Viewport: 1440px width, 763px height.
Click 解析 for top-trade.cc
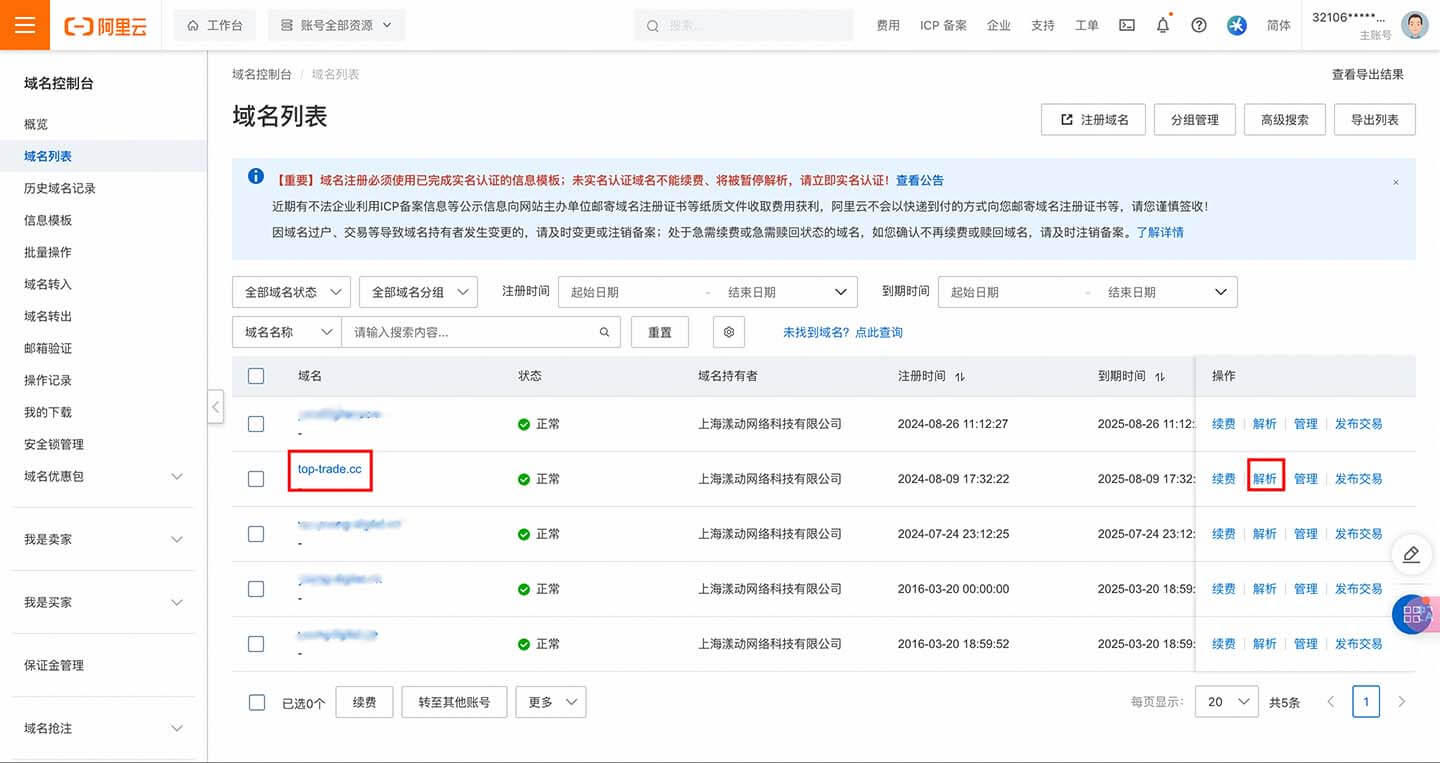point(1265,479)
